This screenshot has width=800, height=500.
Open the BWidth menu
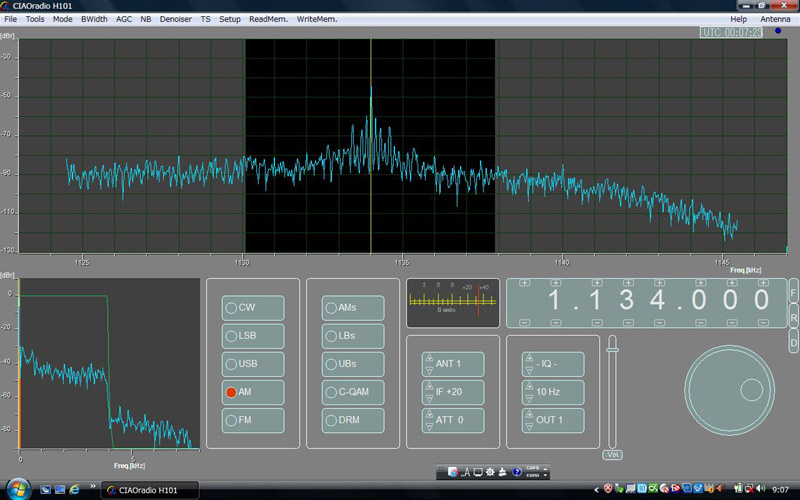click(95, 19)
